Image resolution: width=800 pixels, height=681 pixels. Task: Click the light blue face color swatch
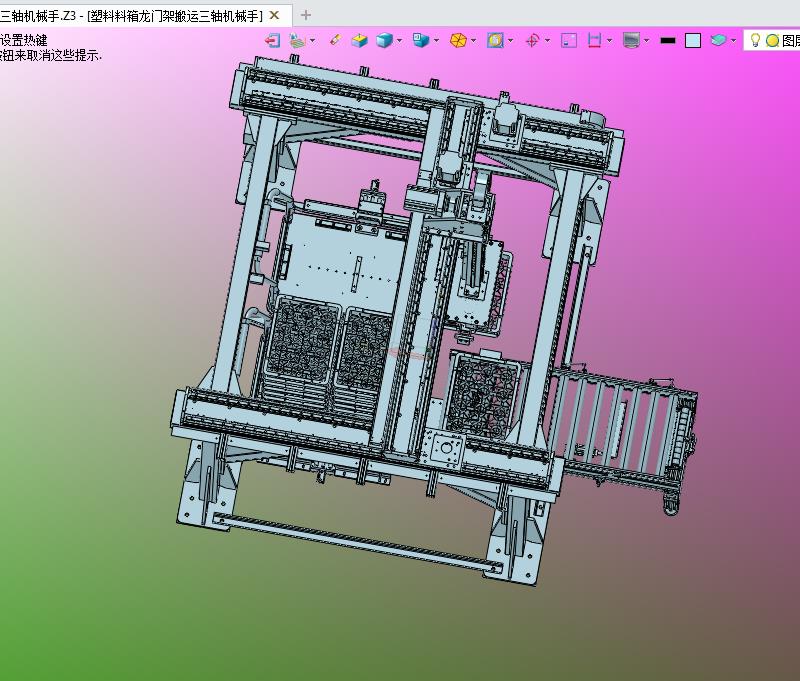coord(693,40)
